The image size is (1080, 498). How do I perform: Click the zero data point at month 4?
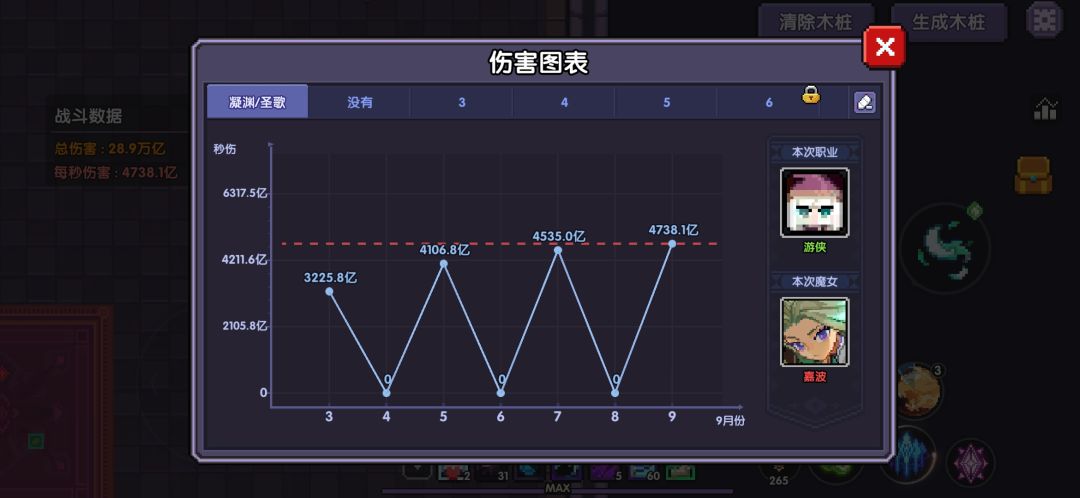386,393
